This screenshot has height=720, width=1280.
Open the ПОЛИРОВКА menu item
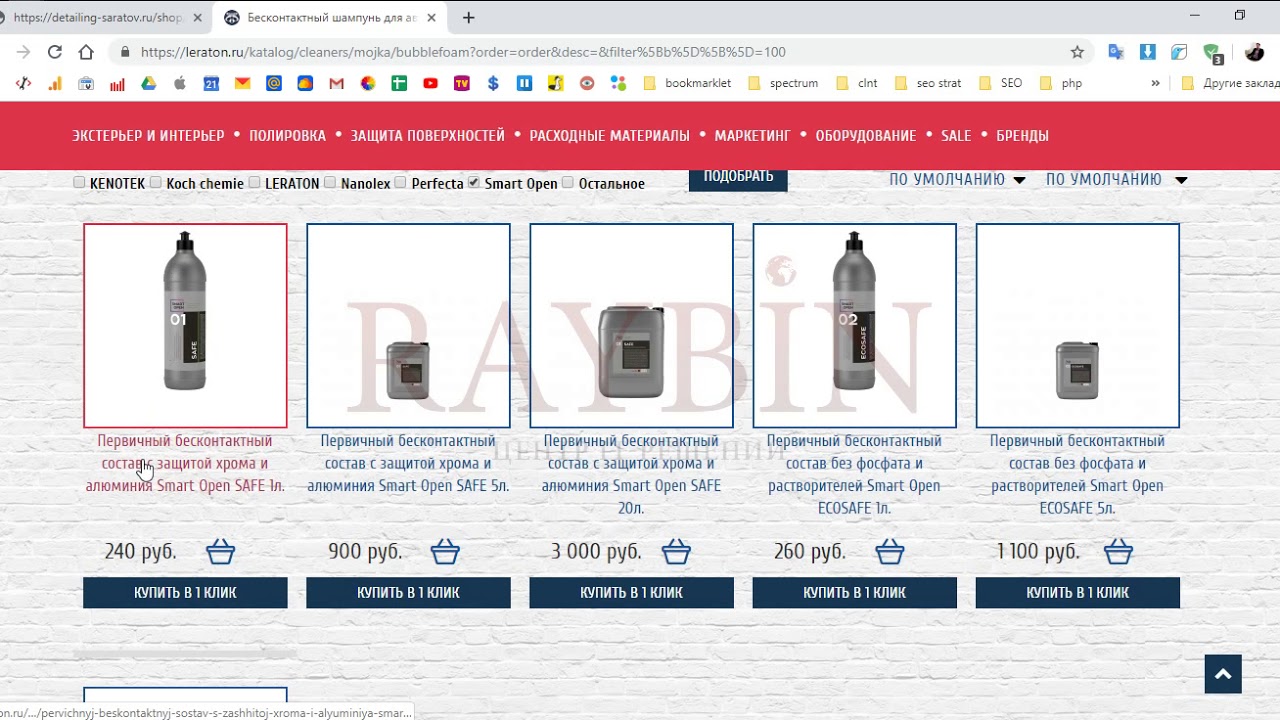coord(288,136)
